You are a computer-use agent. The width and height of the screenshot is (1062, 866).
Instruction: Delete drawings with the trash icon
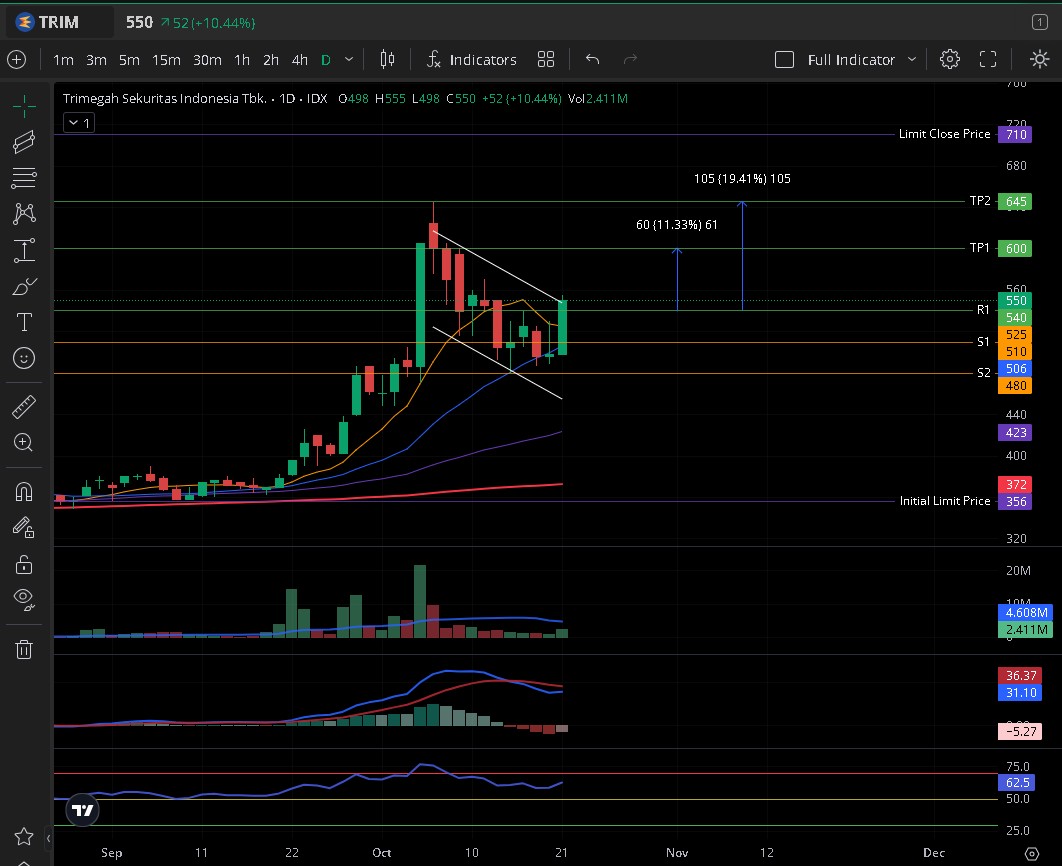(x=25, y=649)
